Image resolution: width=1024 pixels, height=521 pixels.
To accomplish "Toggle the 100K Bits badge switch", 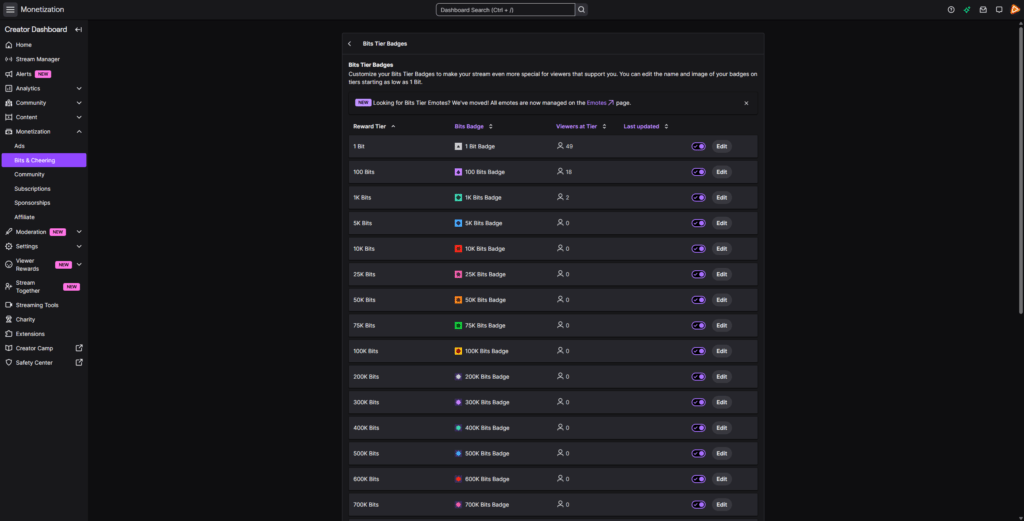I will 699,351.
